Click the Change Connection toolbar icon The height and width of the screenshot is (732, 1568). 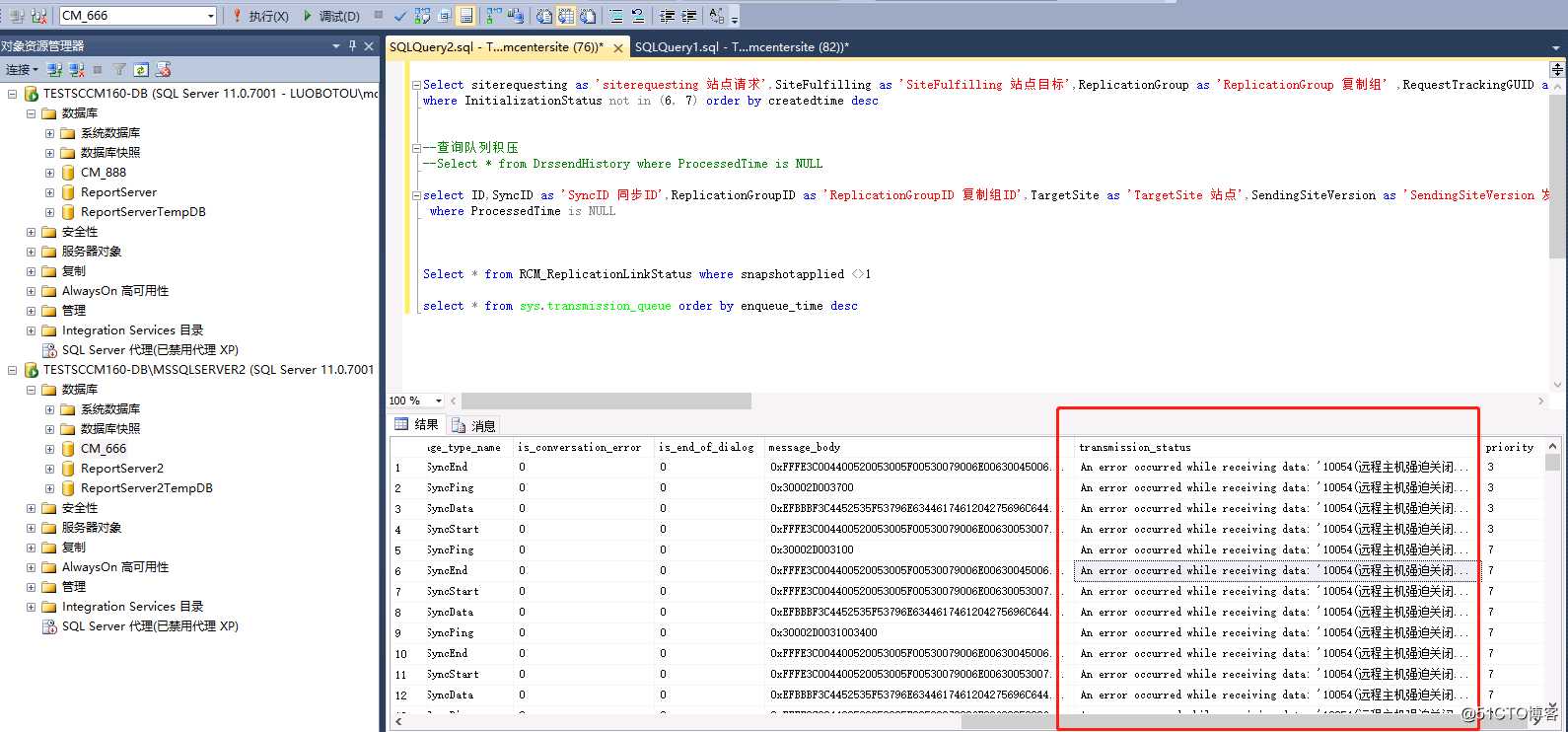pos(38,16)
